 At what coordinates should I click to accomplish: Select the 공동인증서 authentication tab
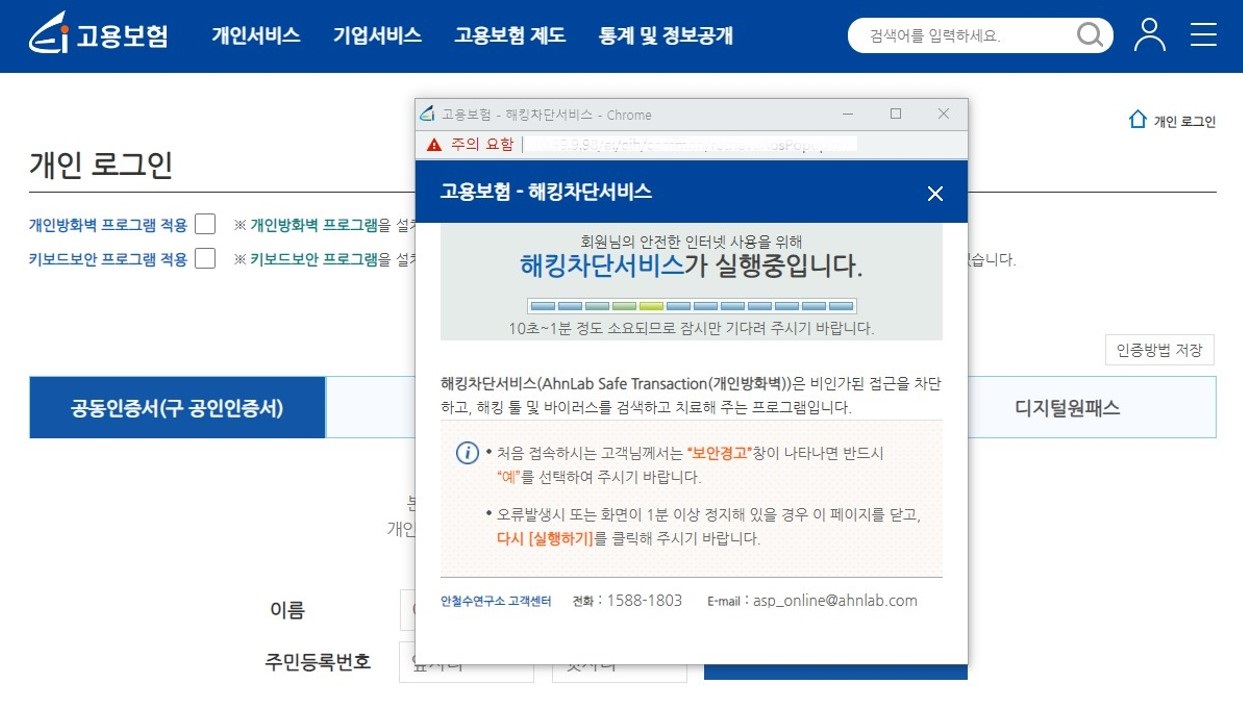176,407
